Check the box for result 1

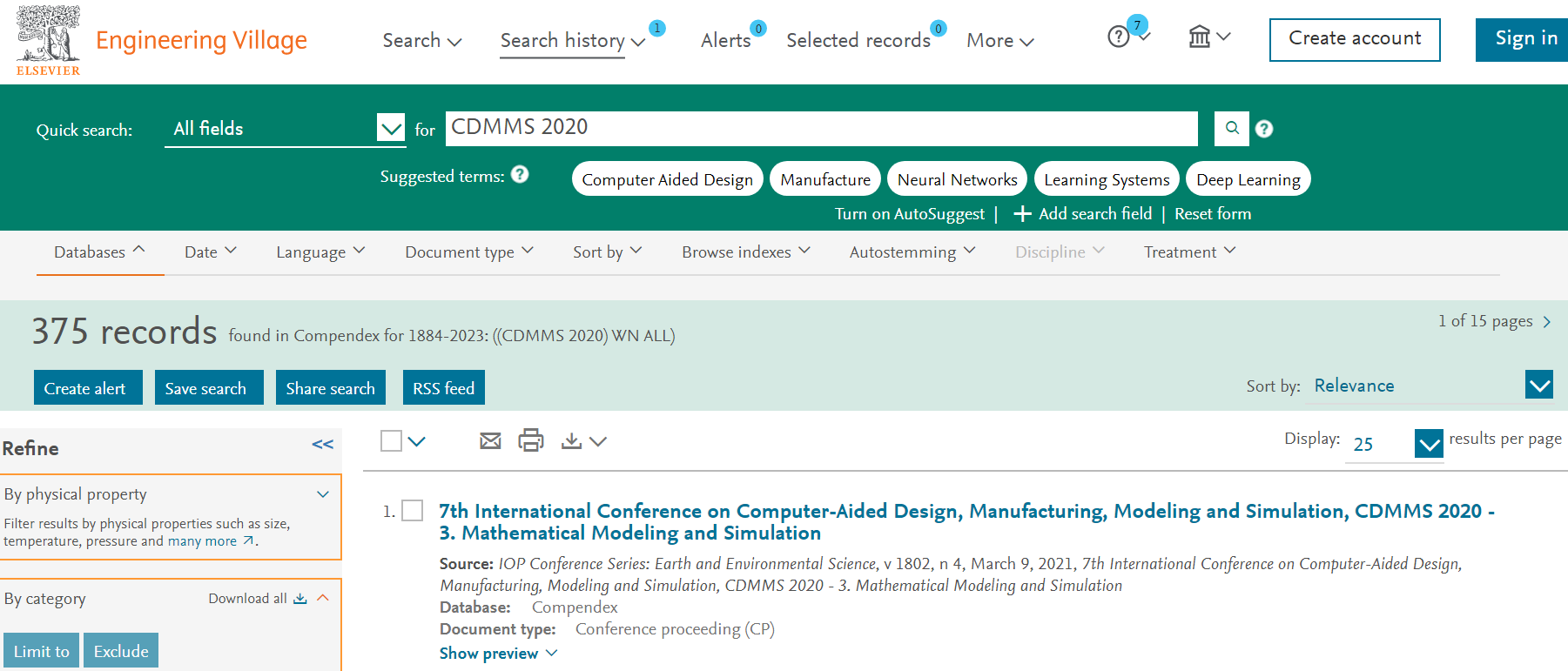pyautogui.click(x=413, y=511)
